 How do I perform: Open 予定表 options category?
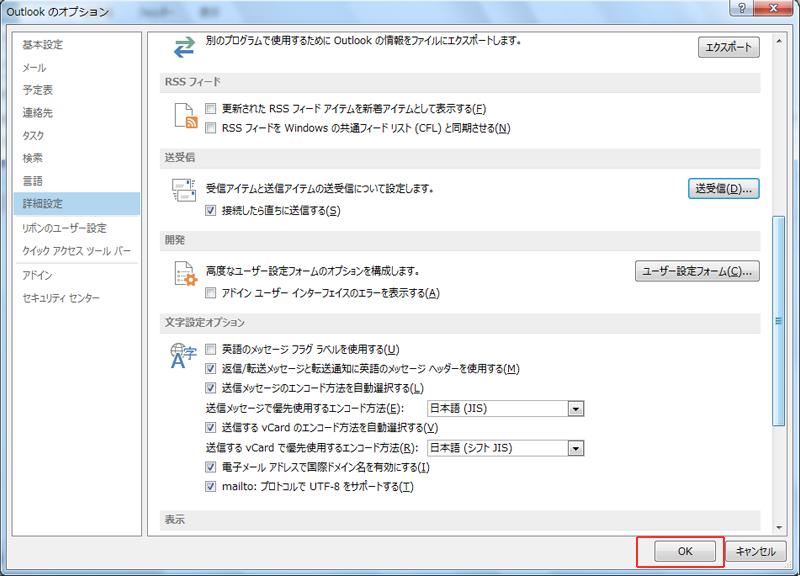[x=77, y=90]
